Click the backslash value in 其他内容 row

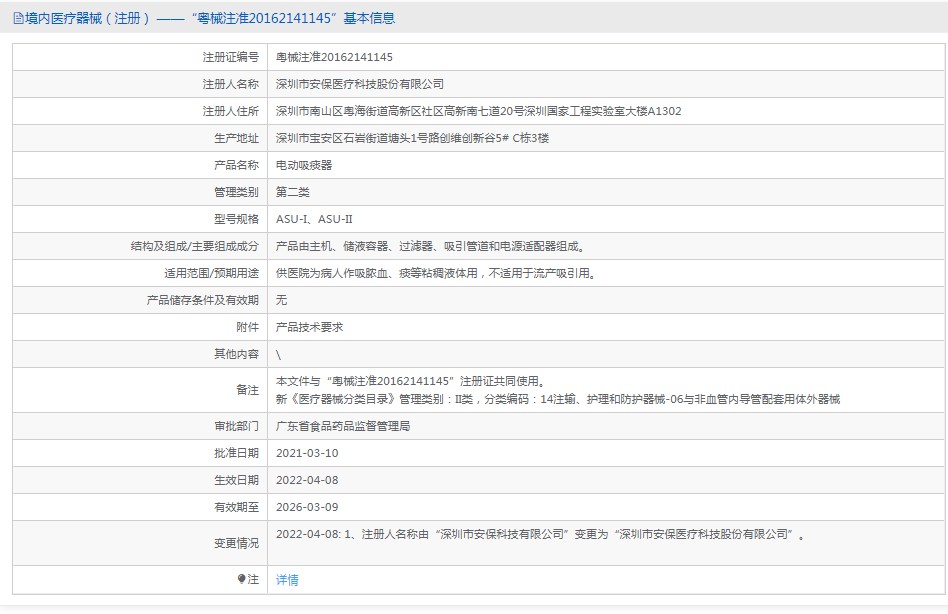[279, 355]
